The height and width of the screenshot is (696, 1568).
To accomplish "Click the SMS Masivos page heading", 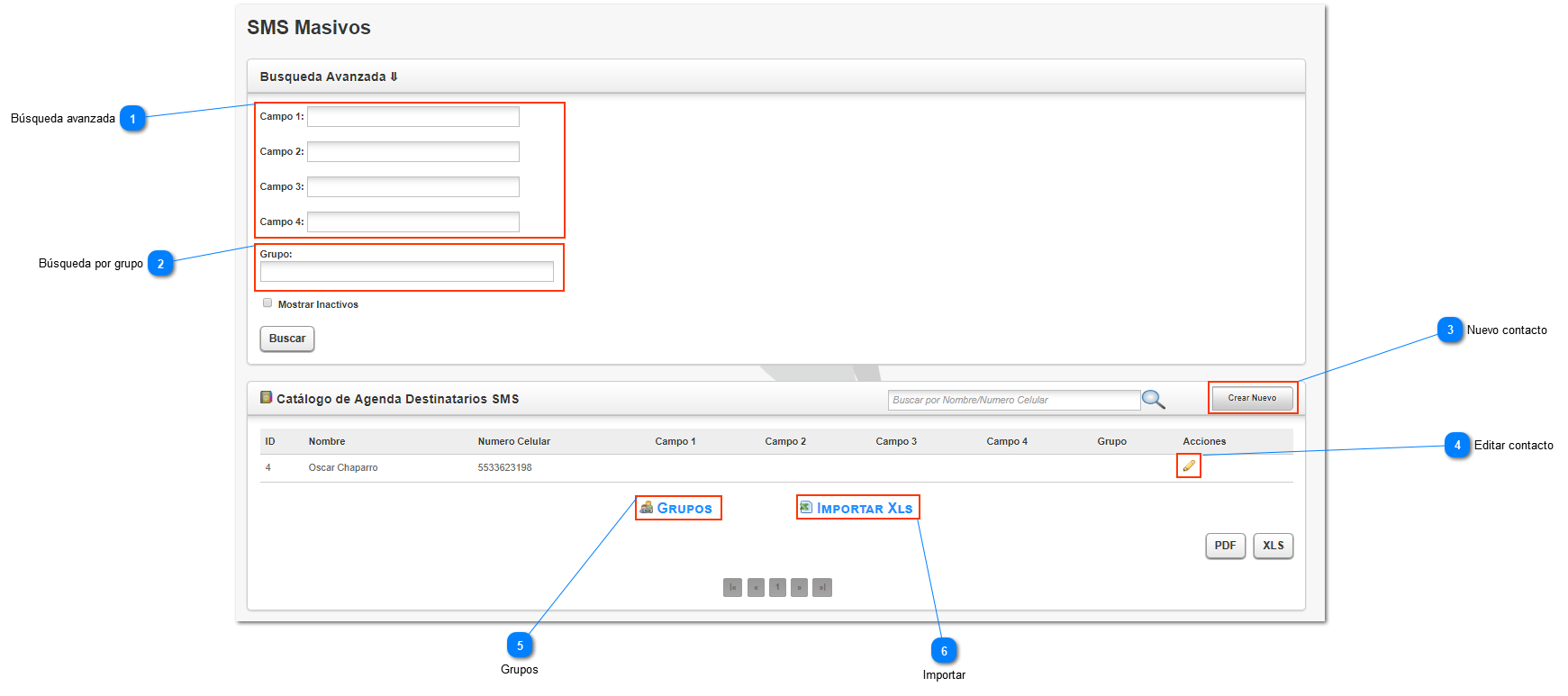I will 309,28.
